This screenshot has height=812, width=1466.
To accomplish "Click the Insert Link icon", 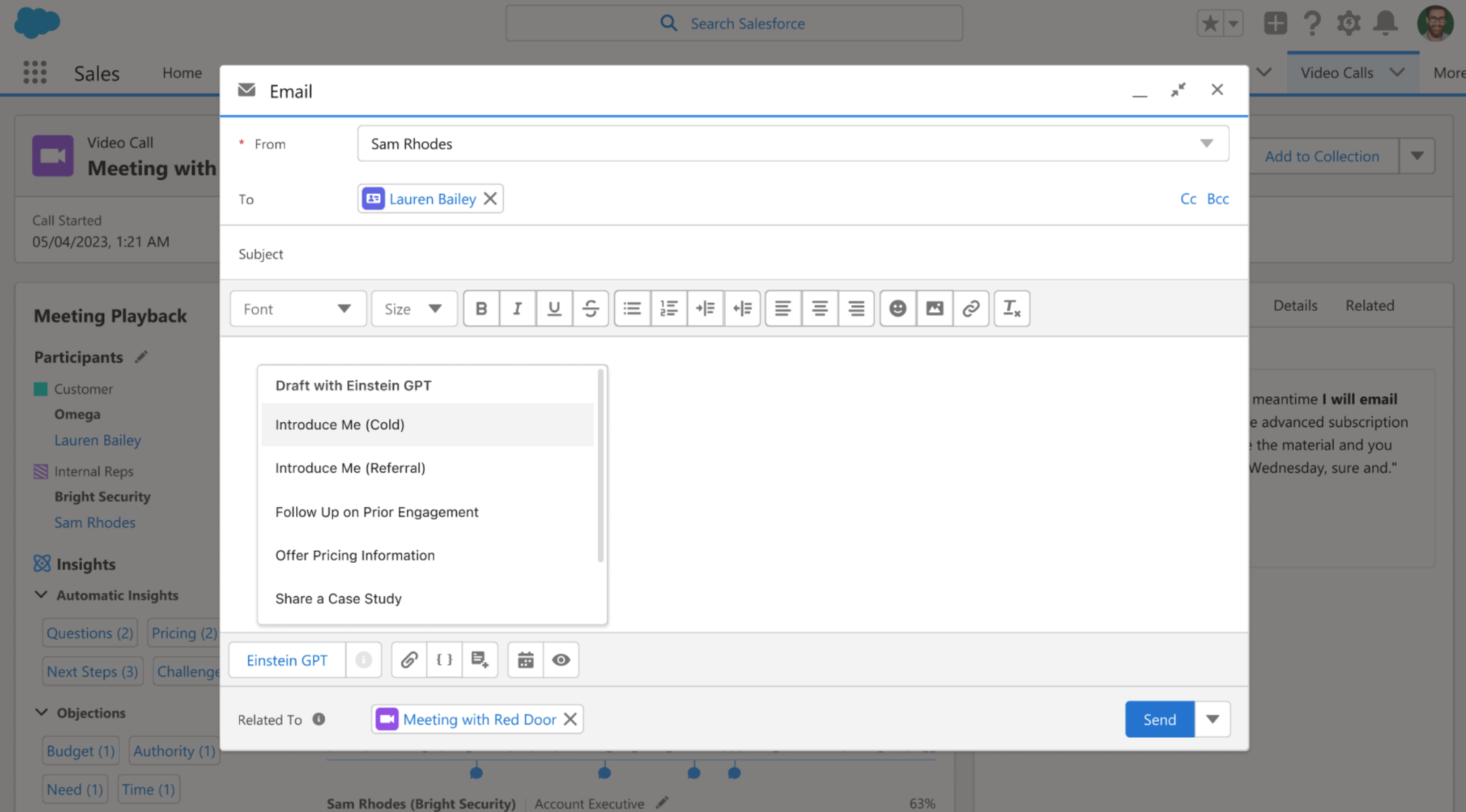I will tap(969, 307).
